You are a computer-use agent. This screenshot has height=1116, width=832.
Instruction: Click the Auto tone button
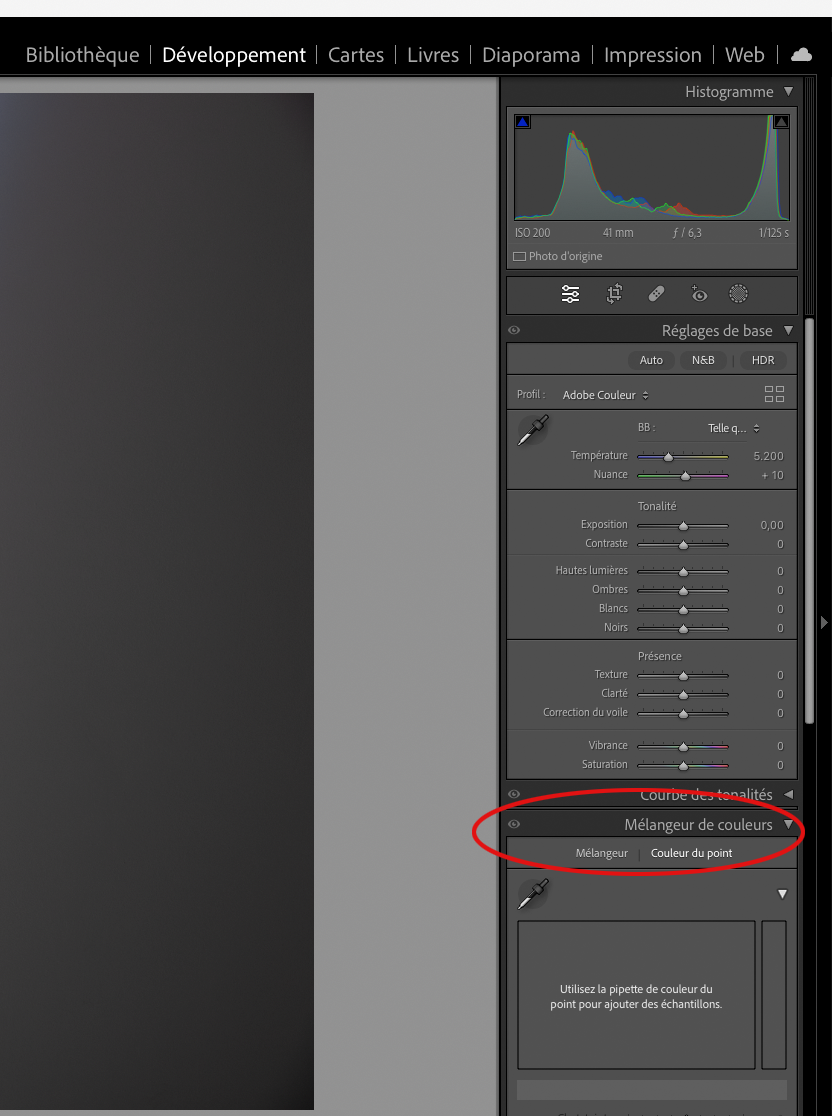[x=651, y=360]
